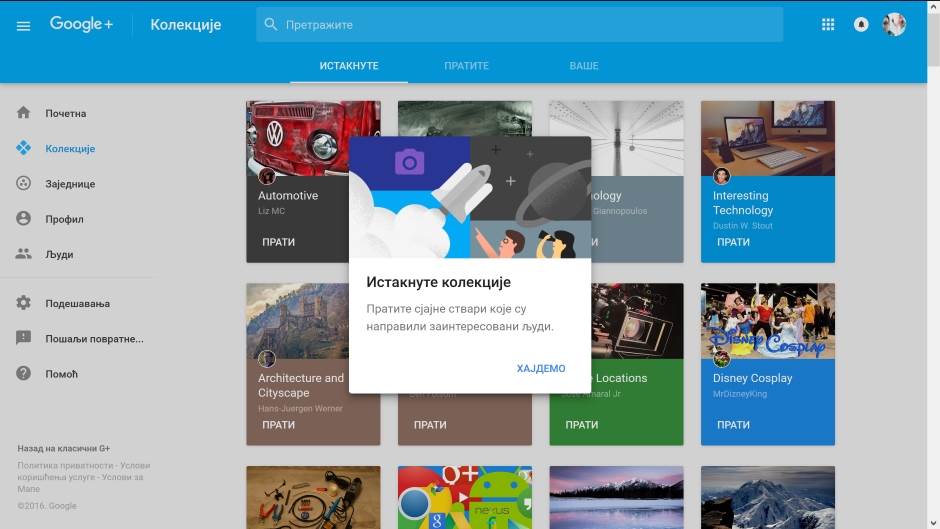Viewport: 940px width, 529px height.
Task: Switch to the ВАШЕ tab
Action: coord(584,66)
